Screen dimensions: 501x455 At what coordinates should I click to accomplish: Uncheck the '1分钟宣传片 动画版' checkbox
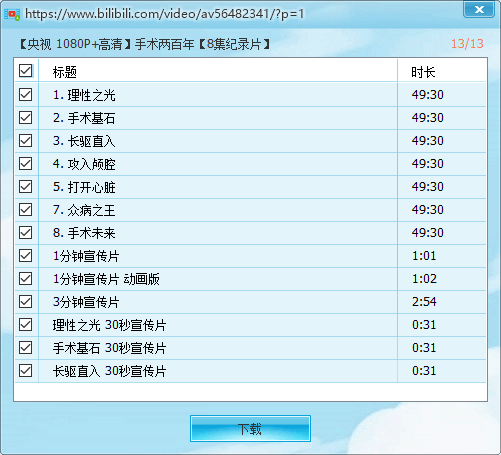point(26,279)
